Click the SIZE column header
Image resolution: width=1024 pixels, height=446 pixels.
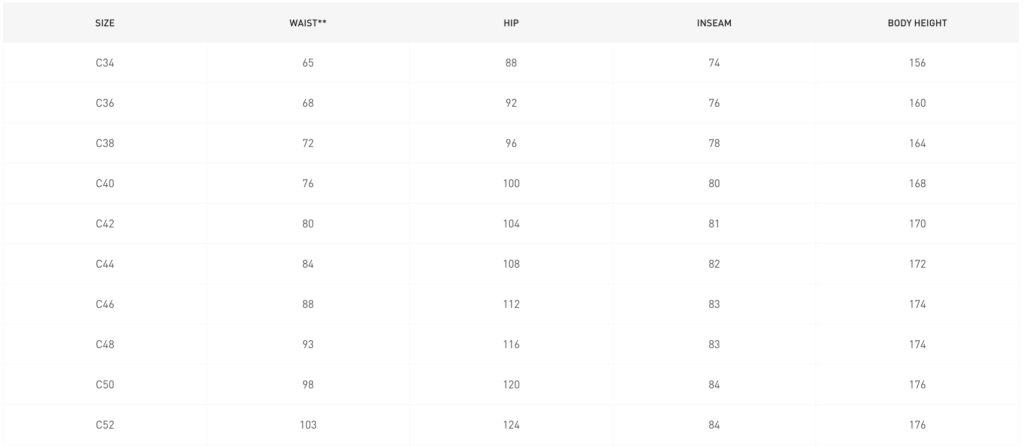(104, 23)
